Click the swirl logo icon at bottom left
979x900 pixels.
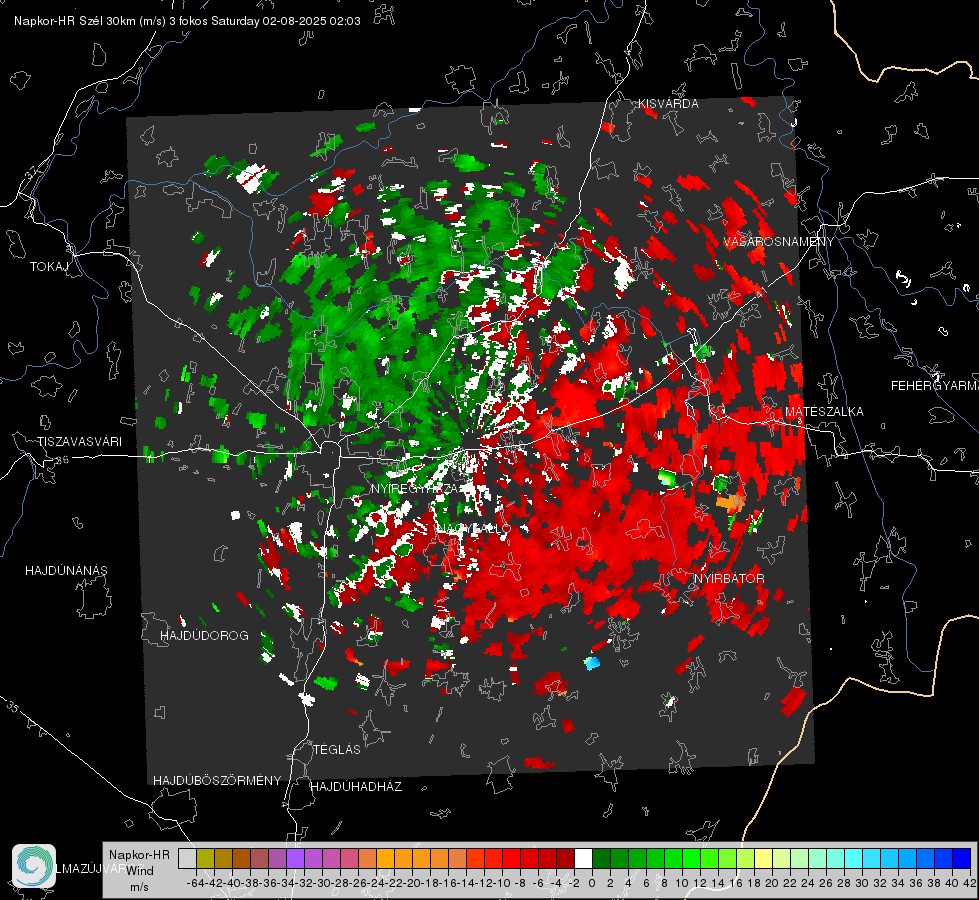click(34, 866)
